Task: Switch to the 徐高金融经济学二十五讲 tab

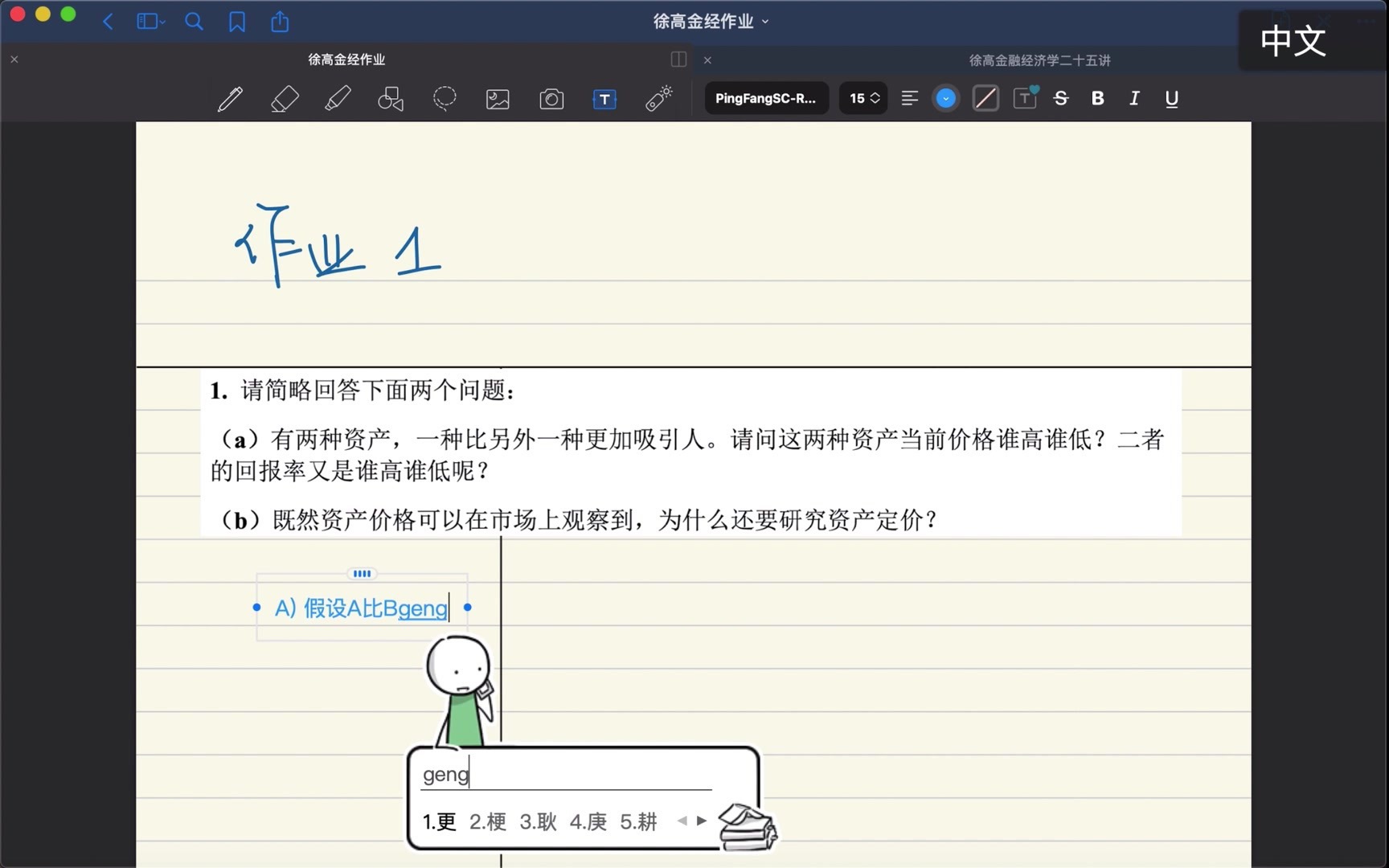Action: coord(1039,60)
